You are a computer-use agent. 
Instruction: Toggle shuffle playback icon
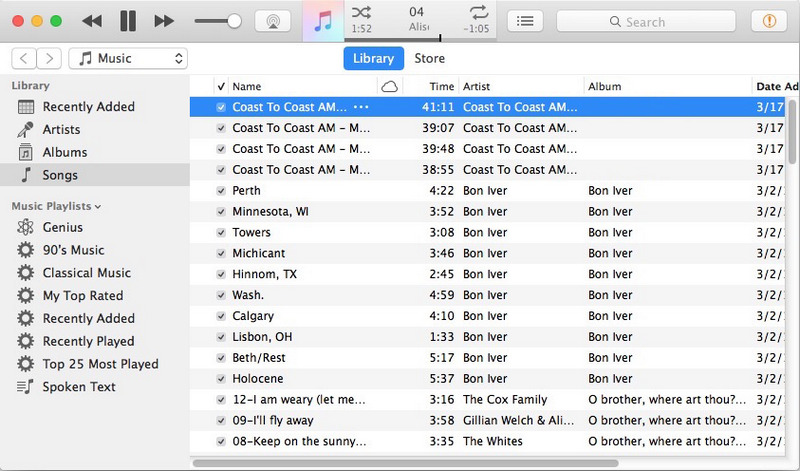point(362,13)
